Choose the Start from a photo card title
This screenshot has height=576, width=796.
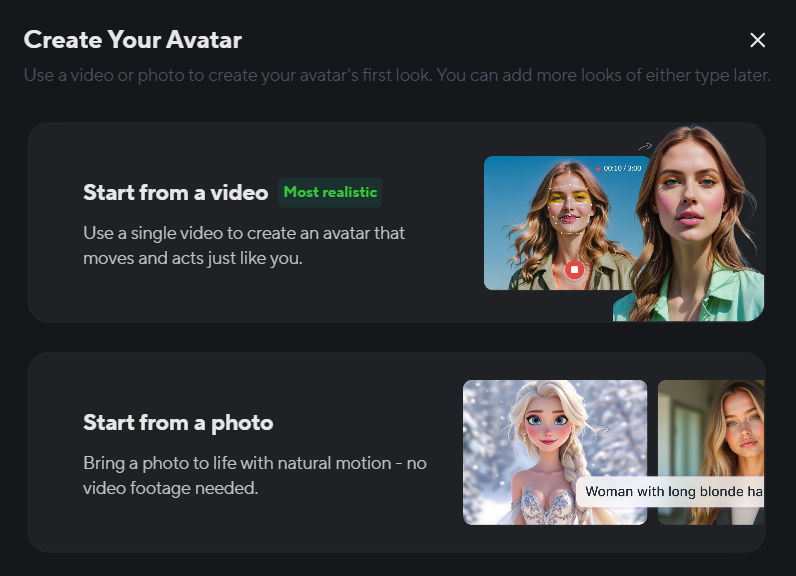click(178, 423)
